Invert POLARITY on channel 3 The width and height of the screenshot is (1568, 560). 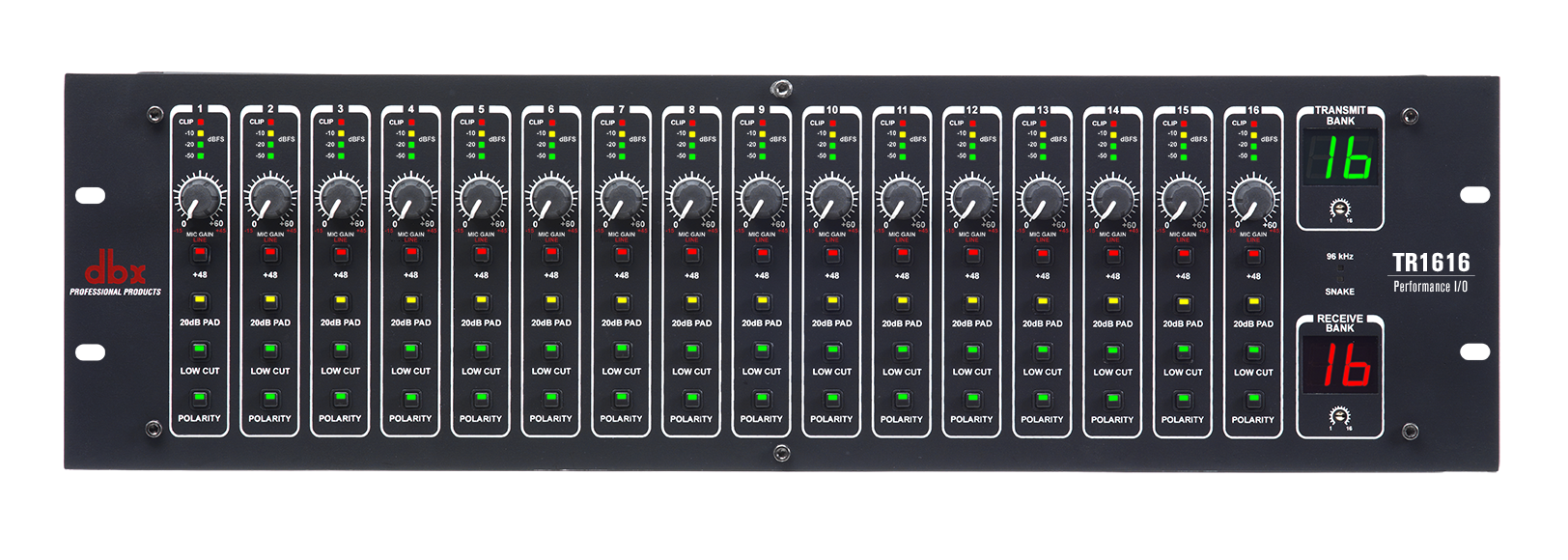[341, 398]
